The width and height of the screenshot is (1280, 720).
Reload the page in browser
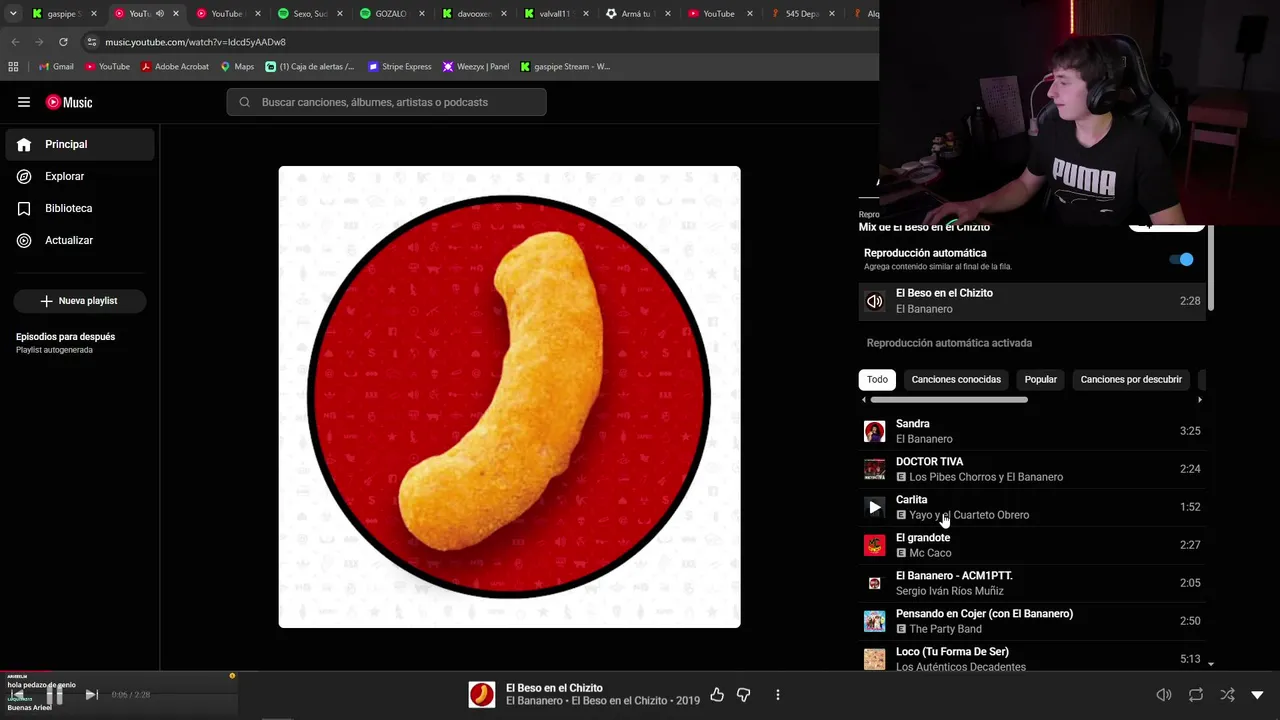click(63, 42)
